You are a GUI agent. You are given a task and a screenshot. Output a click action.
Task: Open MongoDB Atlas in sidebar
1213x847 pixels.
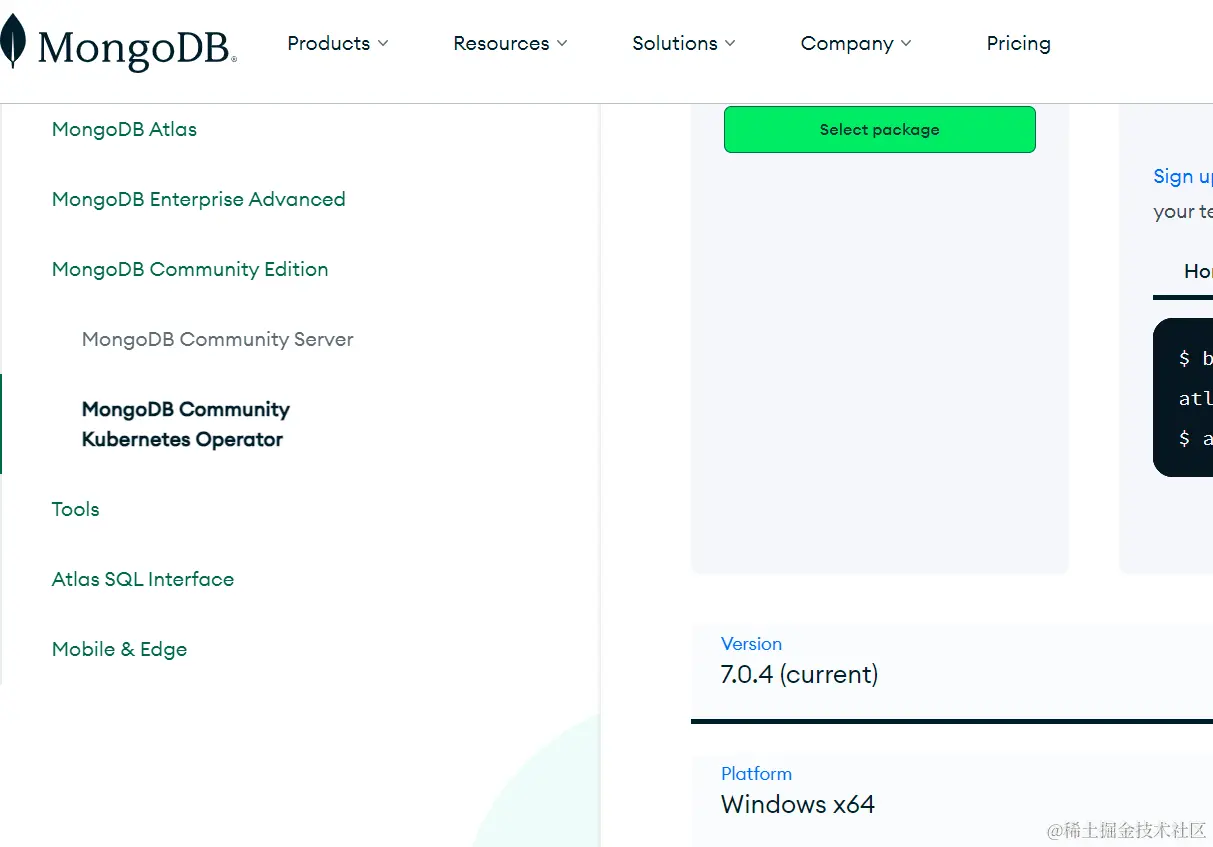(x=124, y=129)
